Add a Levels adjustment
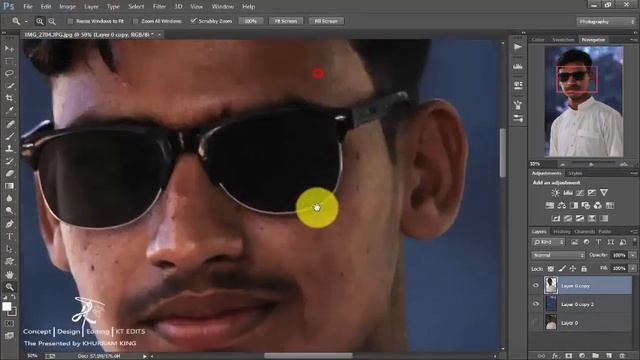 pos(568,193)
